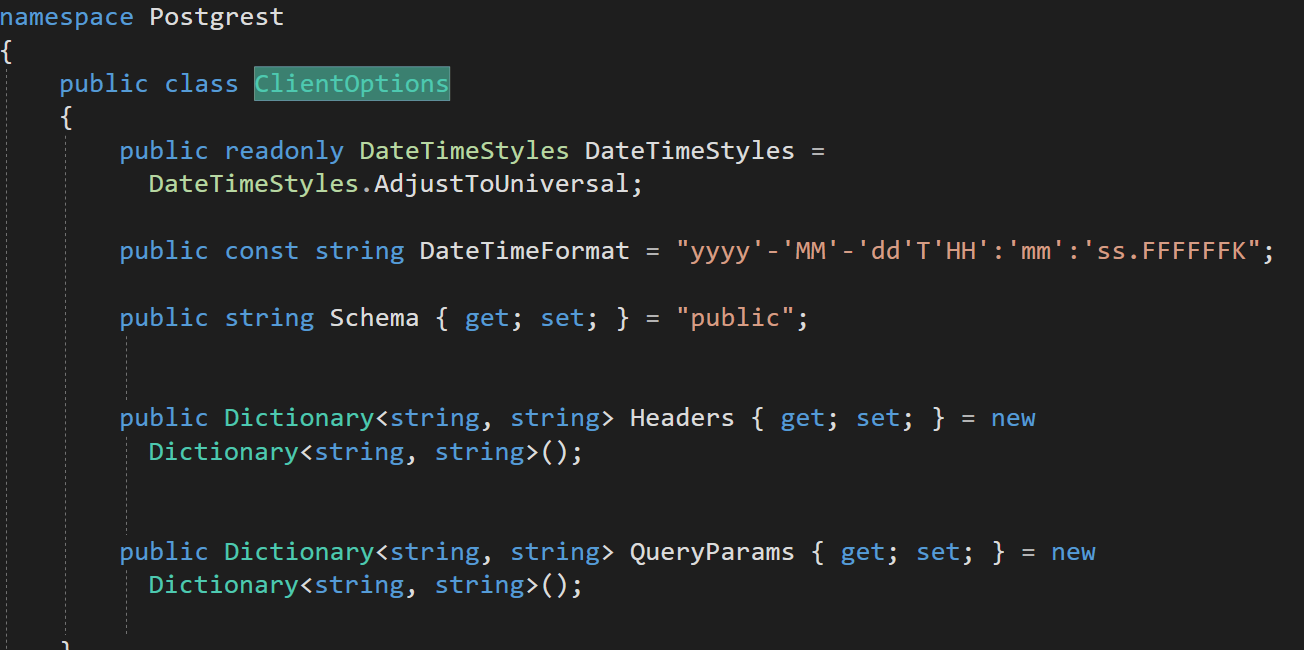This screenshot has width=1304, height=650.
Task: Click the get accessor of QueryParams
Action: (x=862, y=552)
